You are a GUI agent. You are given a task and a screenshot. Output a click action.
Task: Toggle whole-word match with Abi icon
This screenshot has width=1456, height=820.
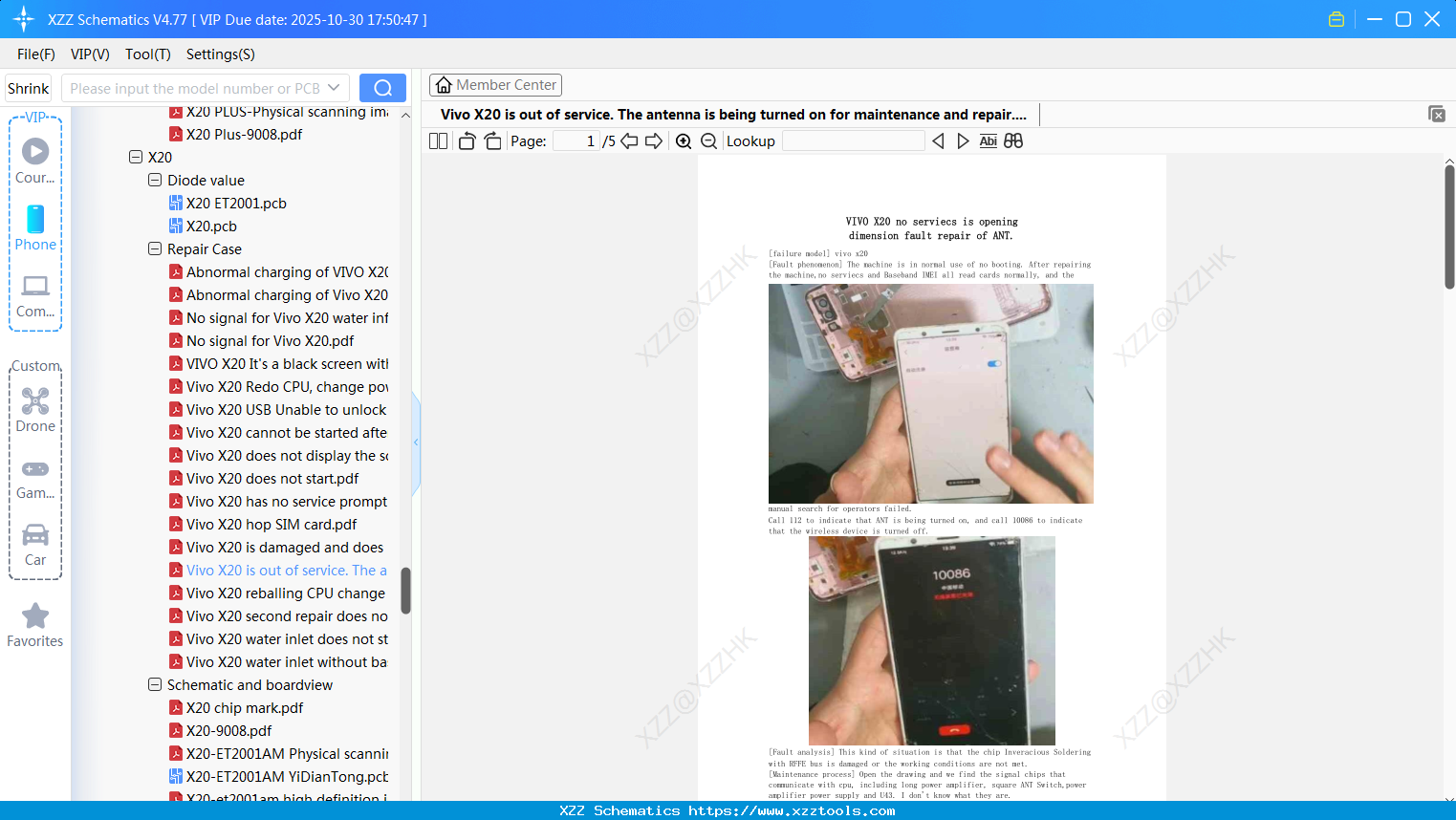988,140
